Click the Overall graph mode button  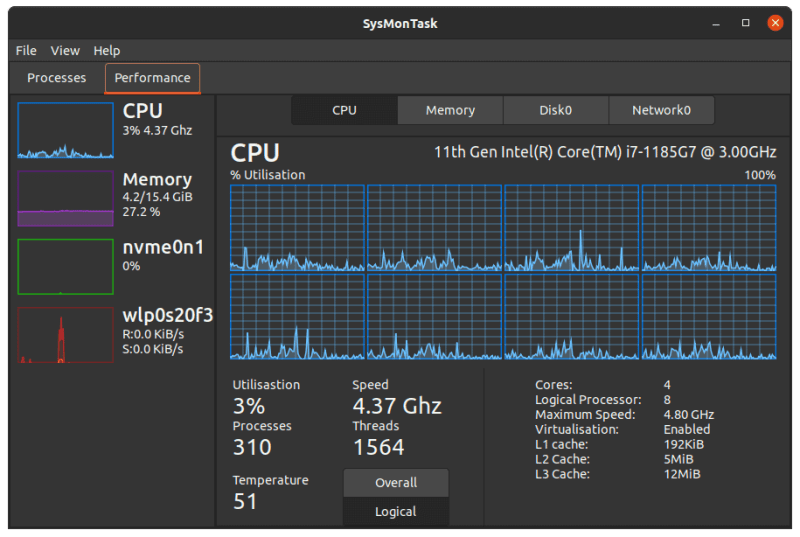pyautogui.click(x=396, y=483)
